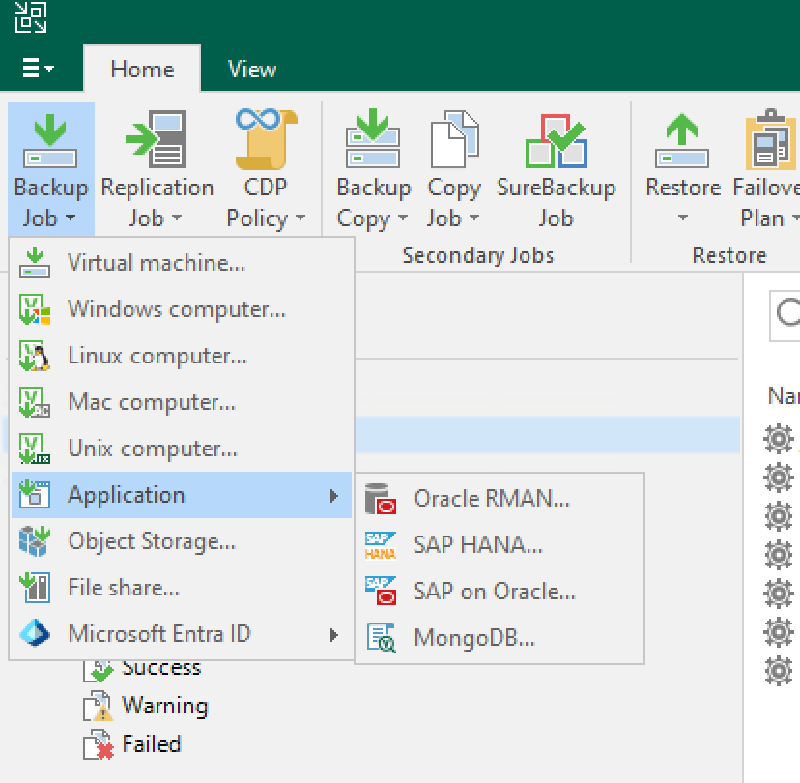Click the search box in jobs panel
Viewport: 800px width, 783px height.
[x=785, y=315]
